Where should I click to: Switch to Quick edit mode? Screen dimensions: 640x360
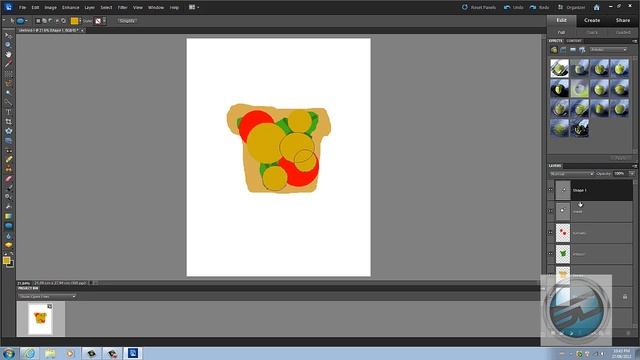[x=592, y=32]
